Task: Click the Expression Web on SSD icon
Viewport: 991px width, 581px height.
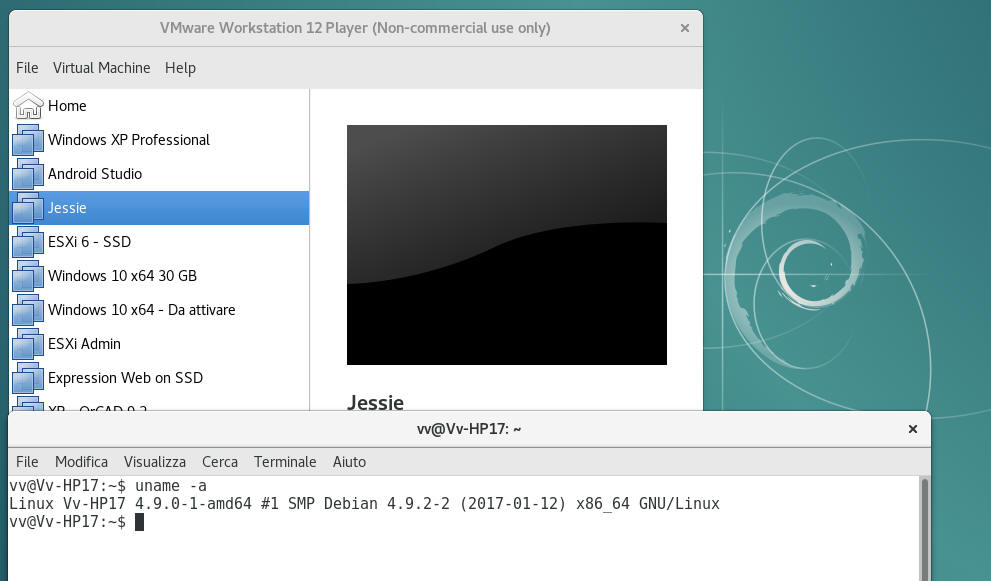Action: 28,379
